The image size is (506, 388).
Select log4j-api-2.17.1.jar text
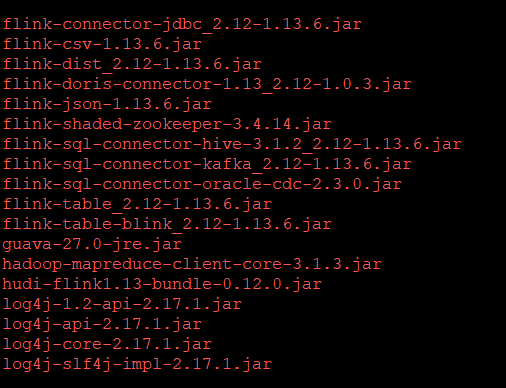[x=102, y=325]
